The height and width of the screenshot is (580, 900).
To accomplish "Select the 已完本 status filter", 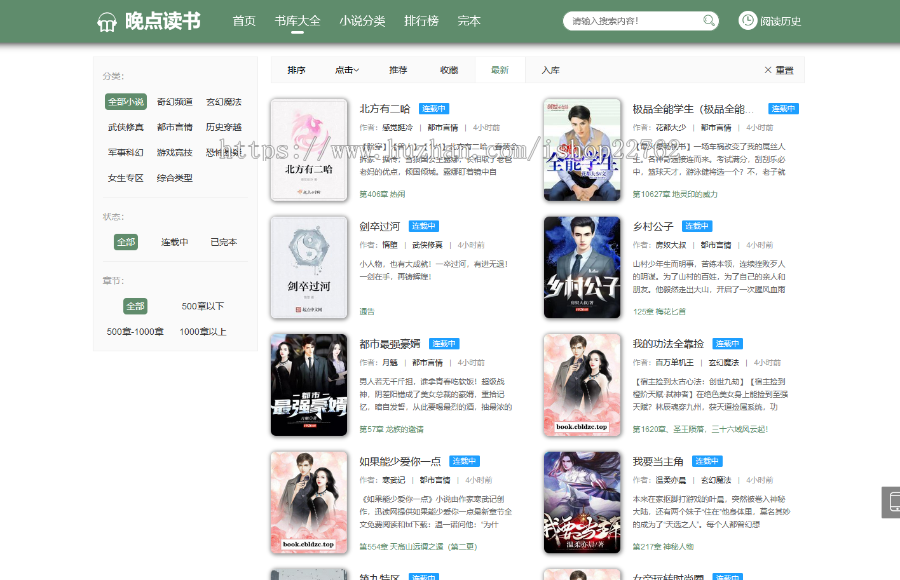I will [224, 242].
